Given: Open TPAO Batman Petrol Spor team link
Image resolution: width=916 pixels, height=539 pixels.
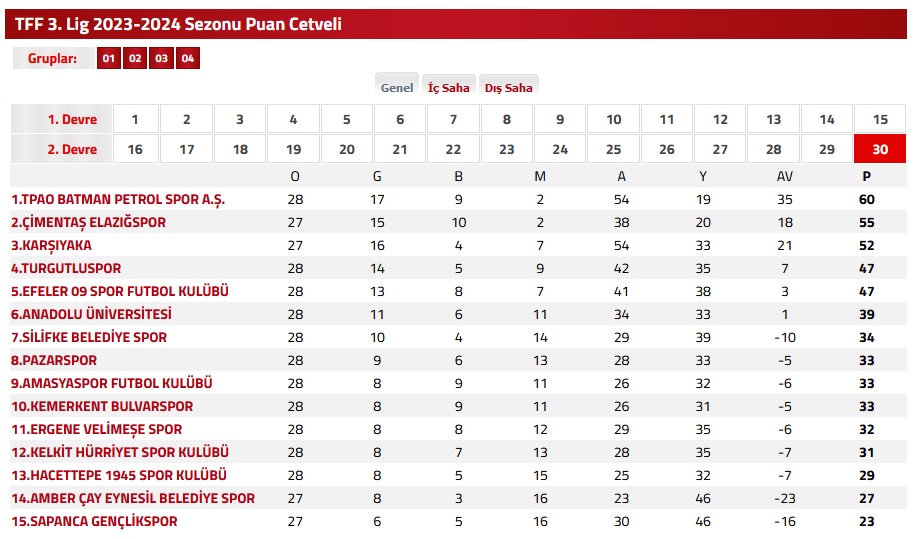Looking at the screenshot, I should coord(118,199).
